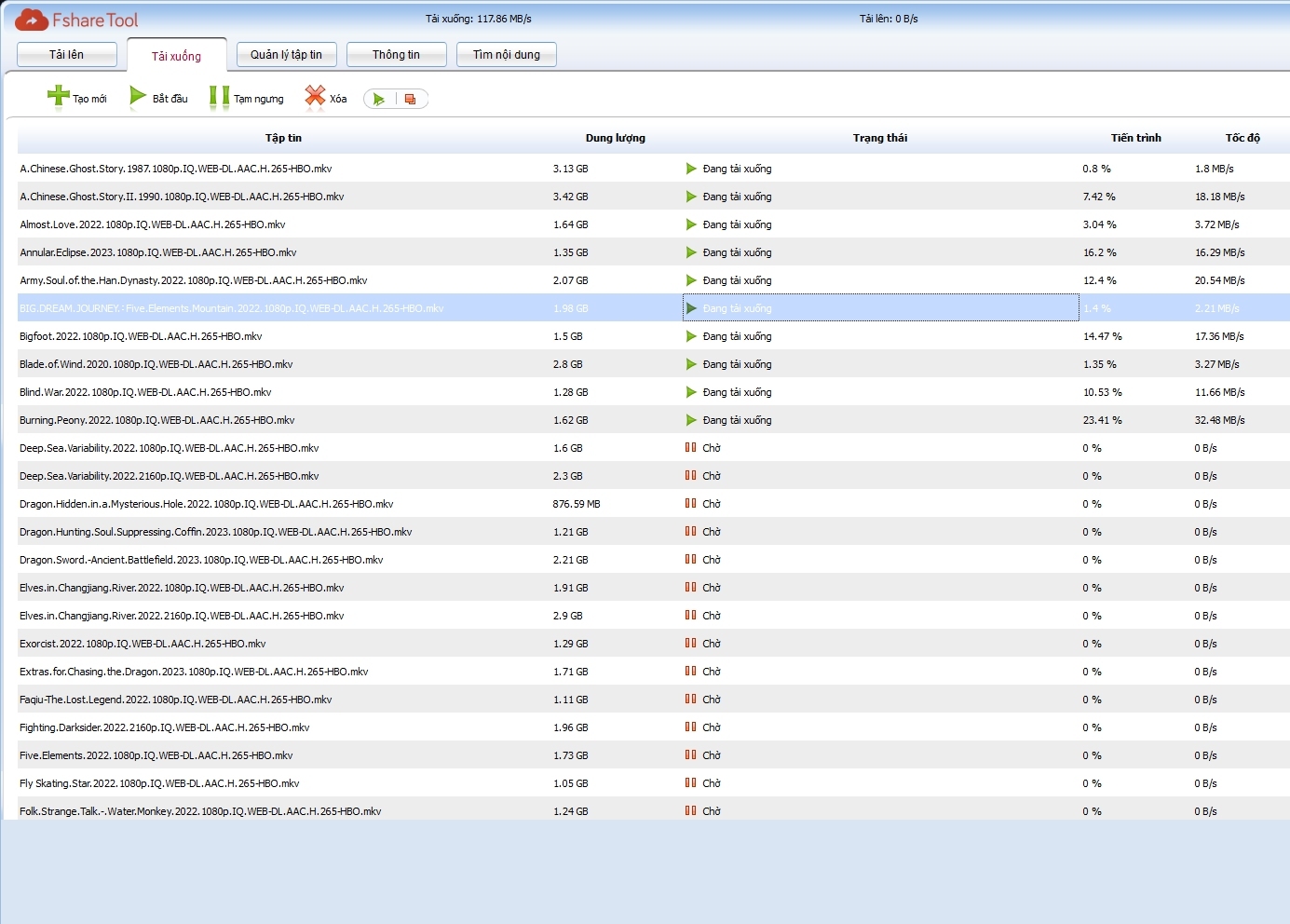Select file Almost.Love.2022.1080p.IQ.WEB-DL
Image resolution: width=1290 pixels, height=924 pixels.
[x=153, y=224]
